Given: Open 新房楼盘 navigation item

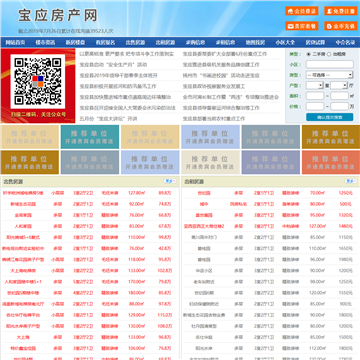Looking at the screenshot, I should point(75,42).
